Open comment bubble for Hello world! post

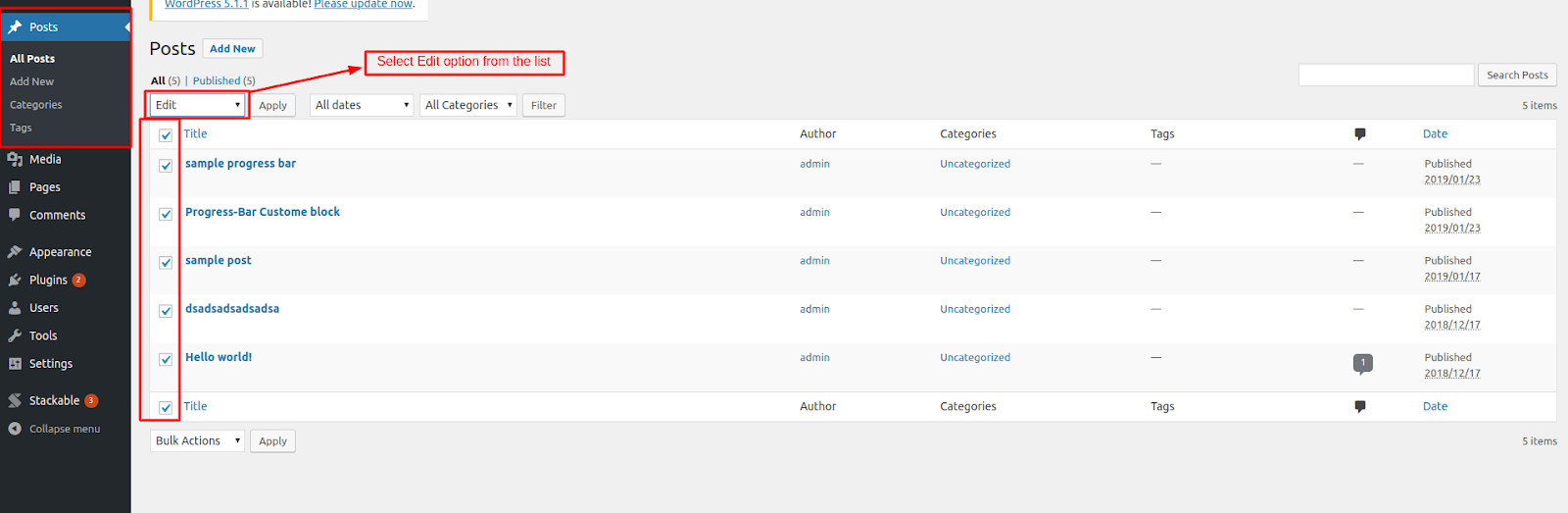point(1362,364)
